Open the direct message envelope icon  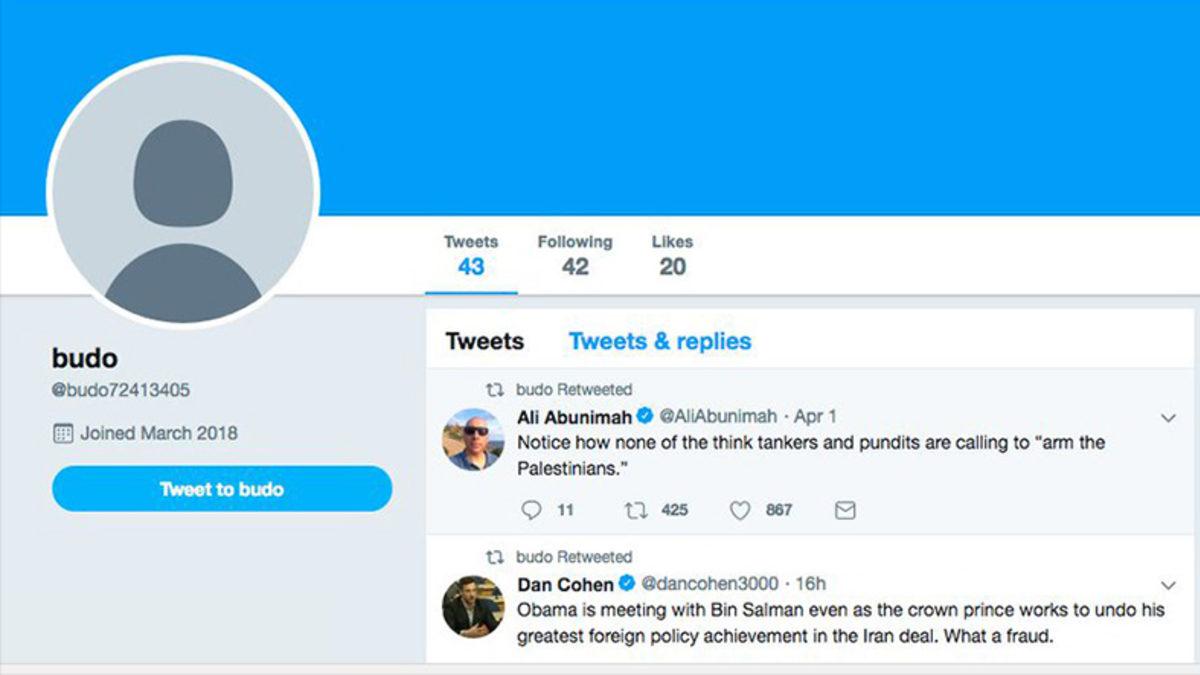point(844,510)
